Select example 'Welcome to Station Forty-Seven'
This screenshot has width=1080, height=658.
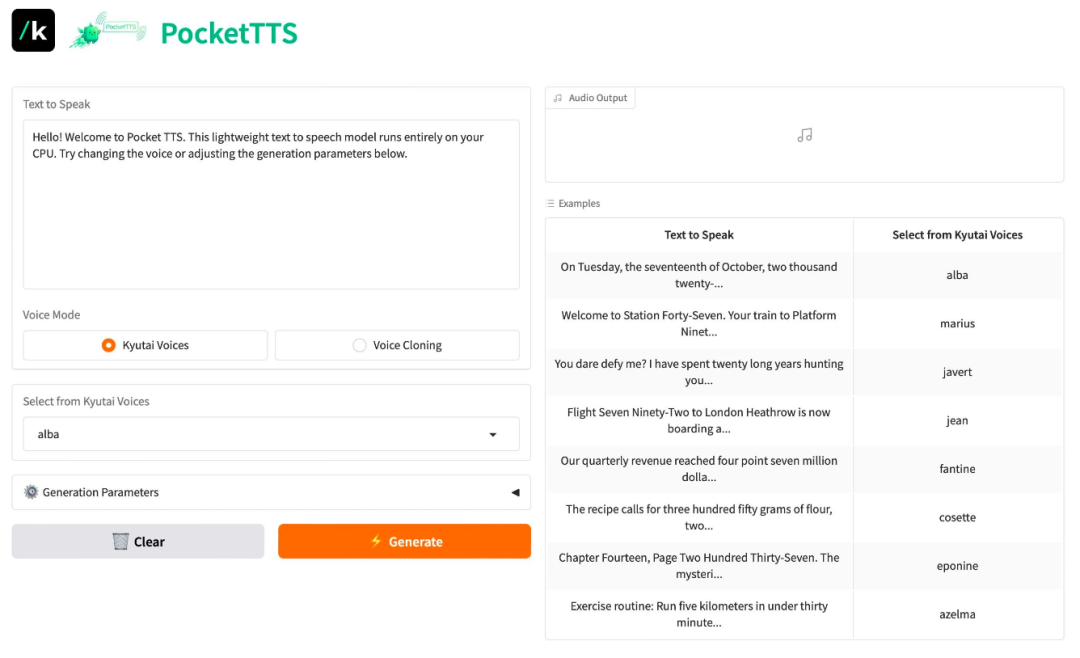699,323
